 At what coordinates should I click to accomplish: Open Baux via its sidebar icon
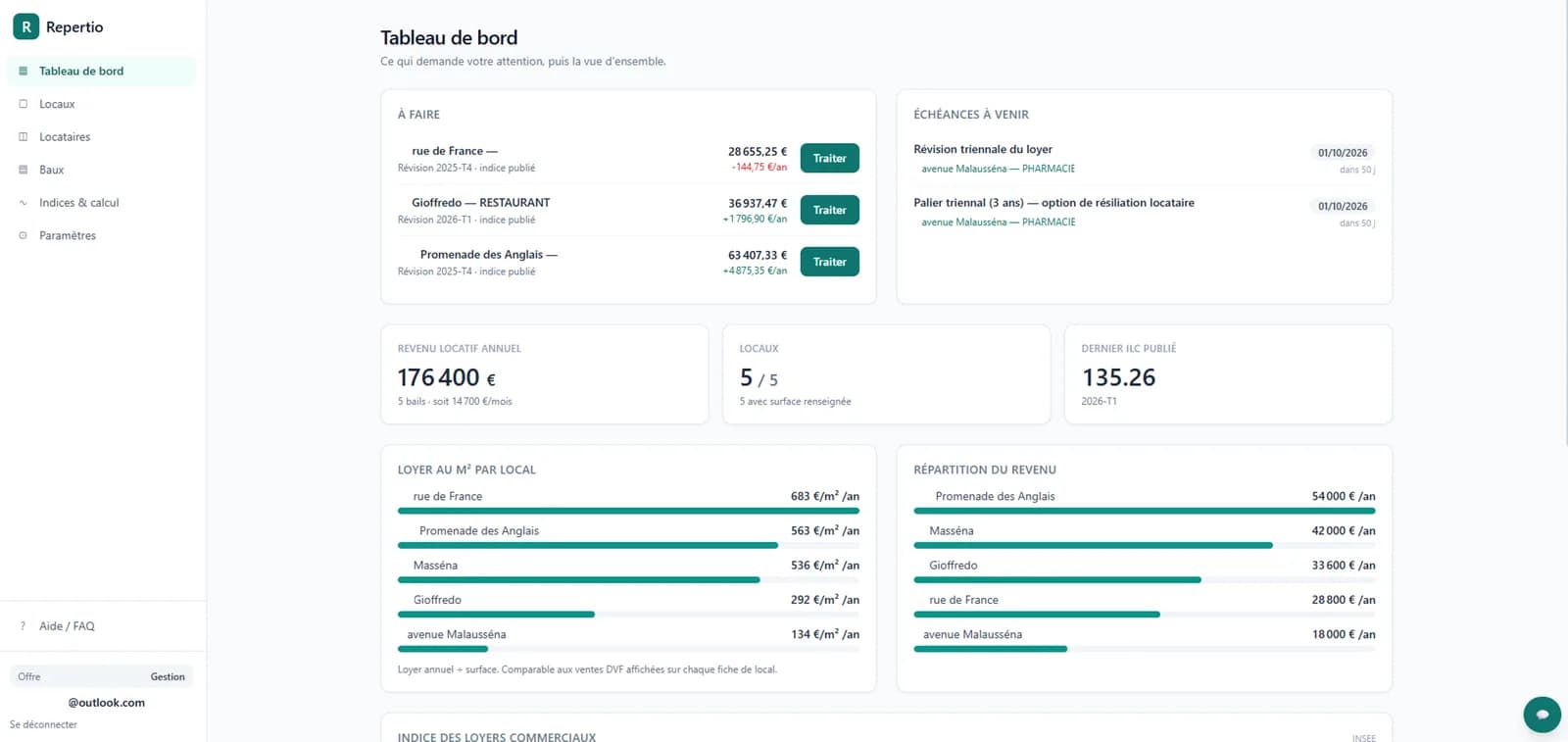pos(24,170)
